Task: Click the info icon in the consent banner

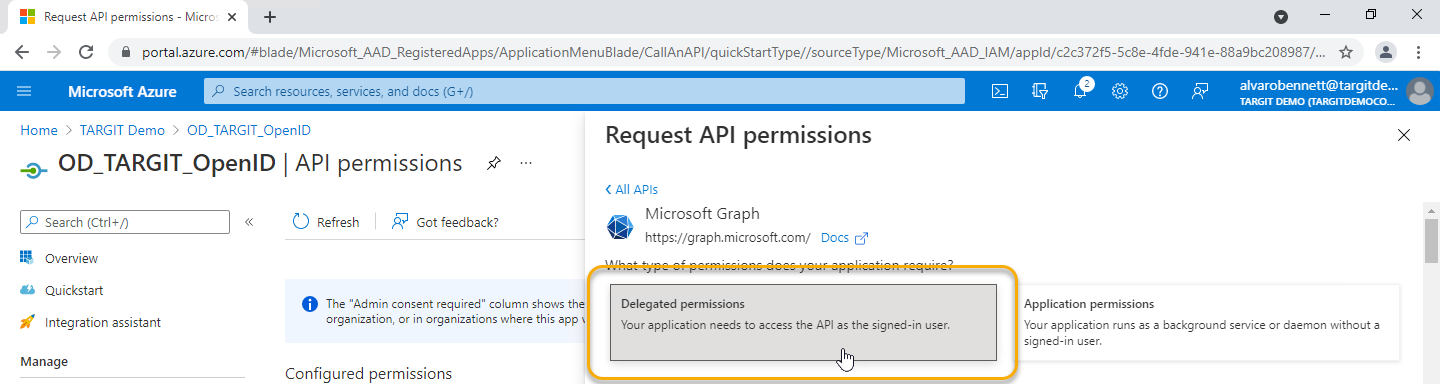Action: [309, 303]
